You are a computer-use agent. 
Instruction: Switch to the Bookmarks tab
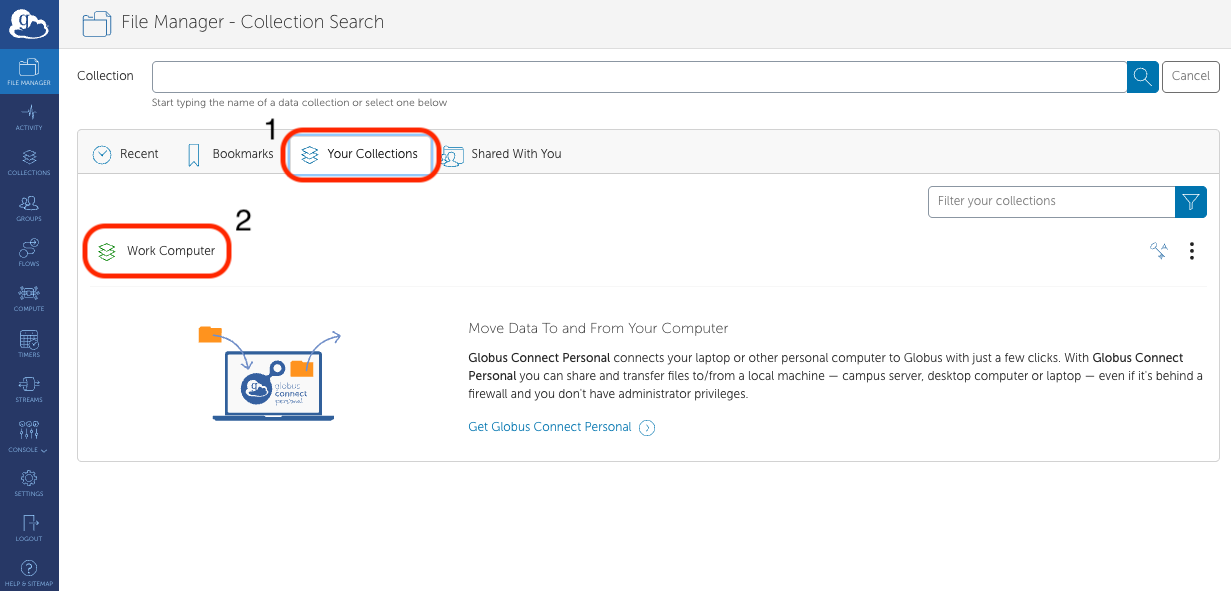pyautogui.click(x=230, y=154)
